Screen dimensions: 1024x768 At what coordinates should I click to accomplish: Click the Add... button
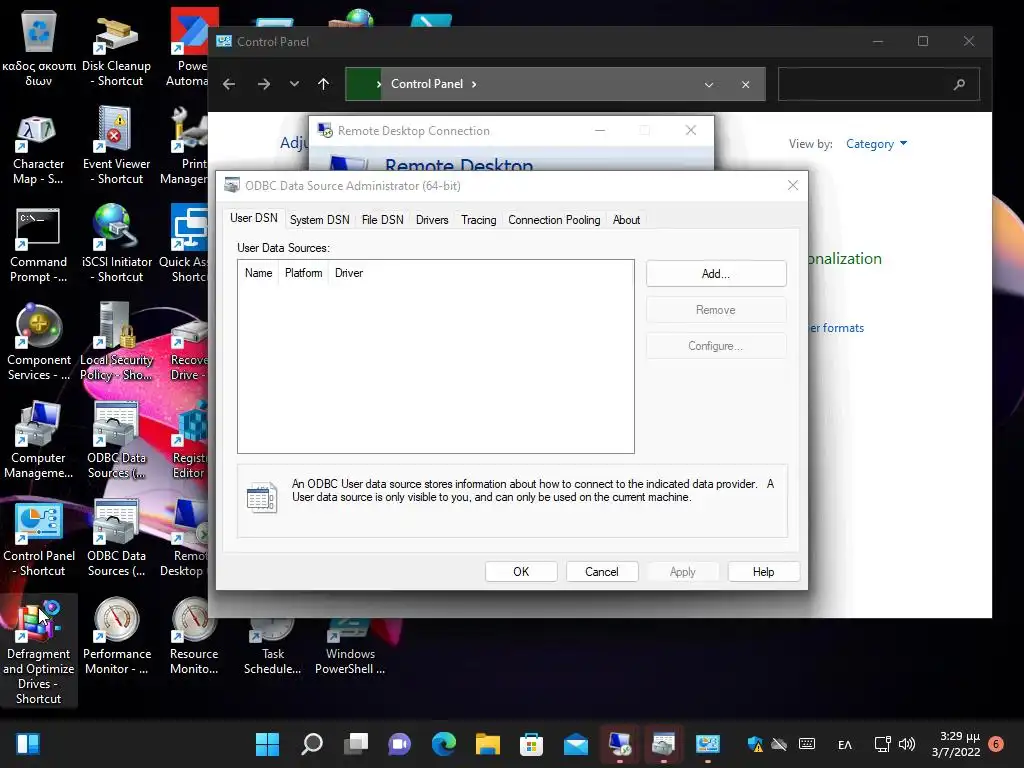pos(716,274)
